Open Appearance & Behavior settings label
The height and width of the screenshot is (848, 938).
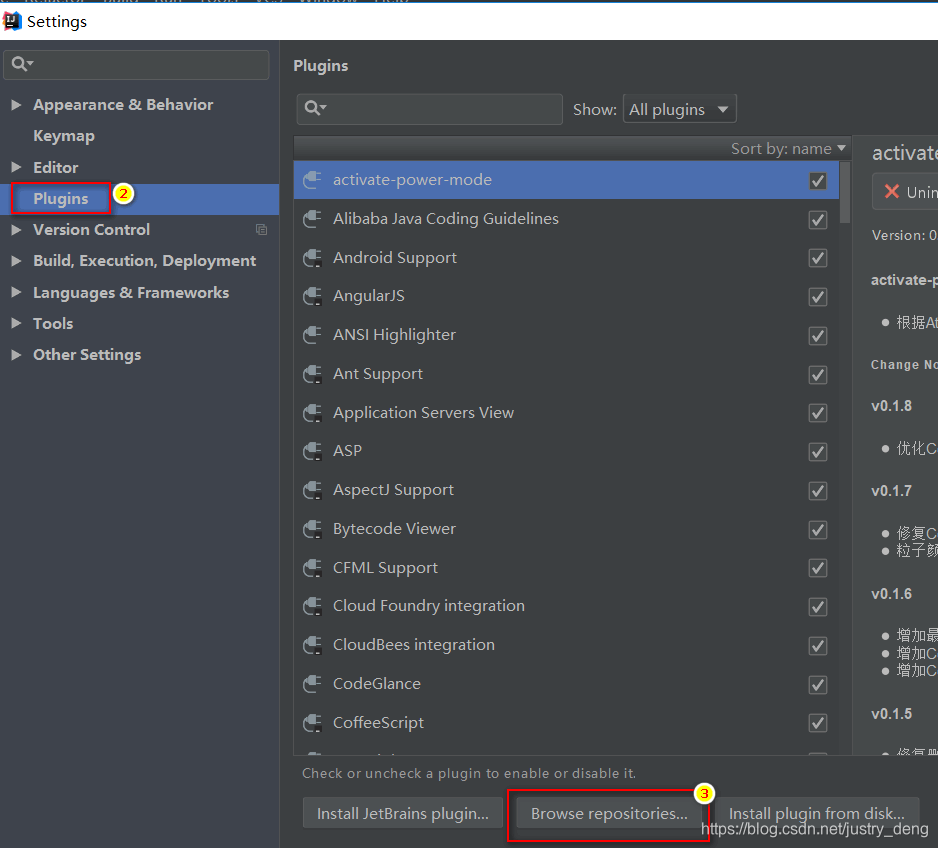[x=123, y=105]
